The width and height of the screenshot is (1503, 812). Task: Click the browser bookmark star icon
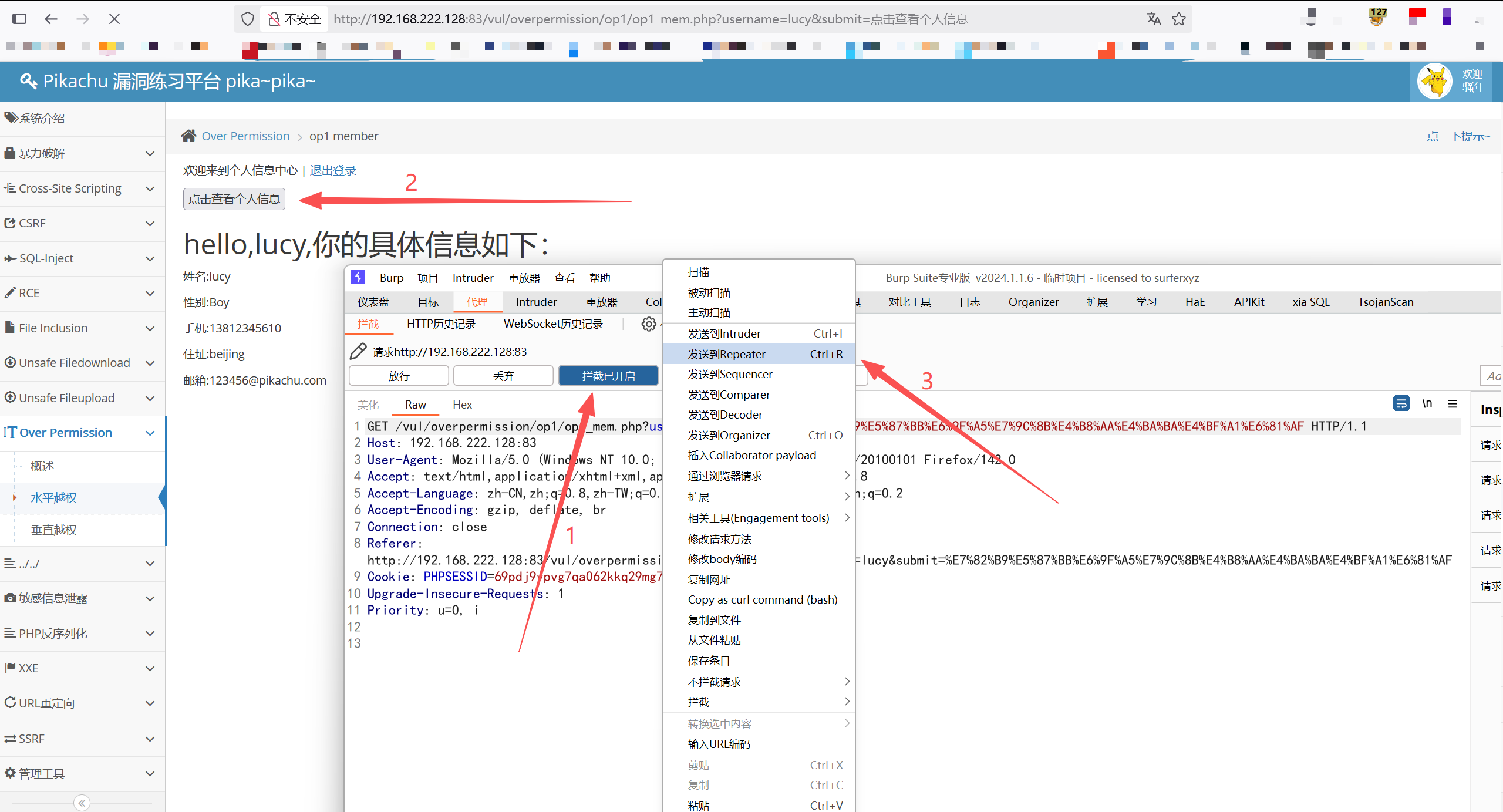point(1178,19)
